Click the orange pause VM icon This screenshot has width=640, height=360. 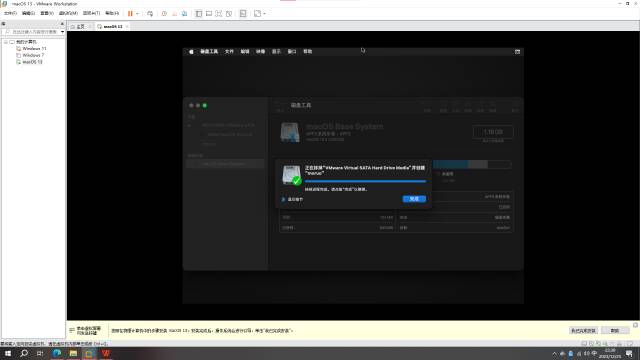[x=130, y=13]
